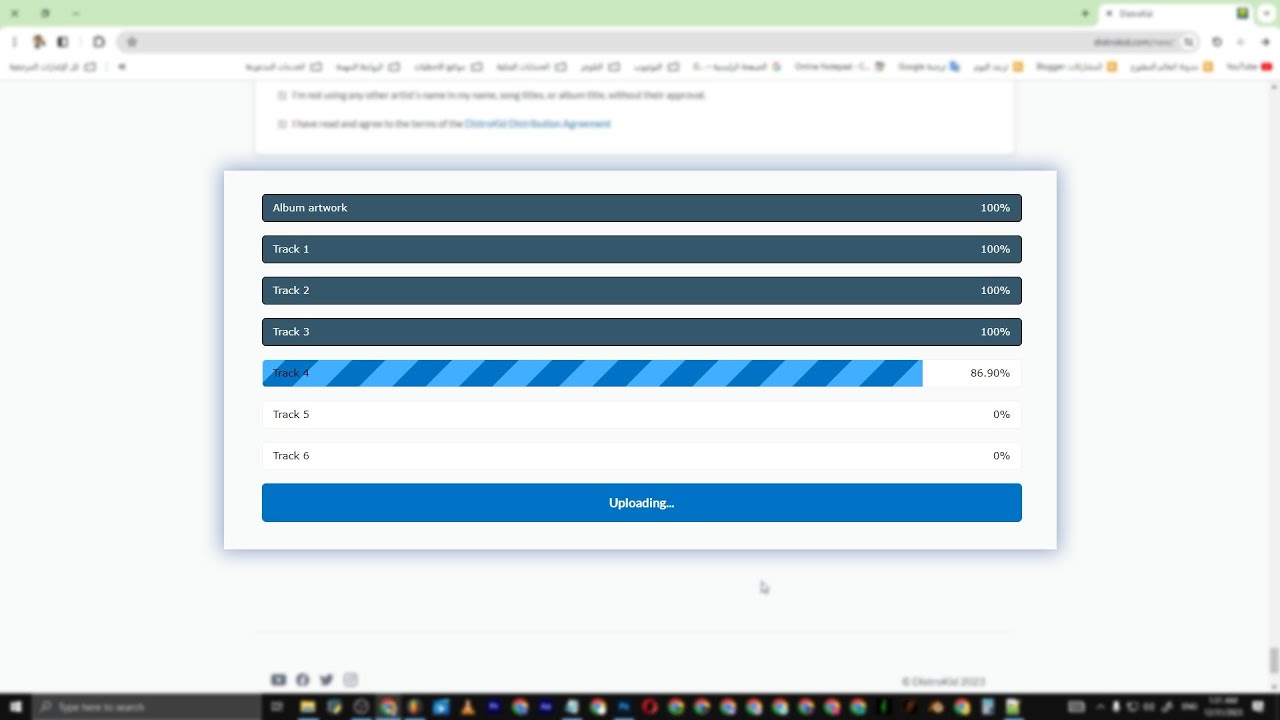
Task: Click the address bar URL field
Action: (x=655, y=42)
